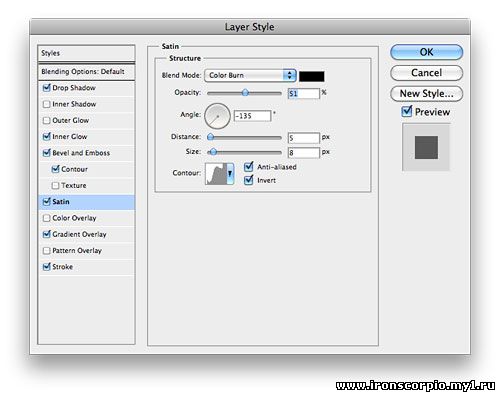Toggle the Bevel and Emboss checkbox

pyautogui.click(x=47, y=153)
